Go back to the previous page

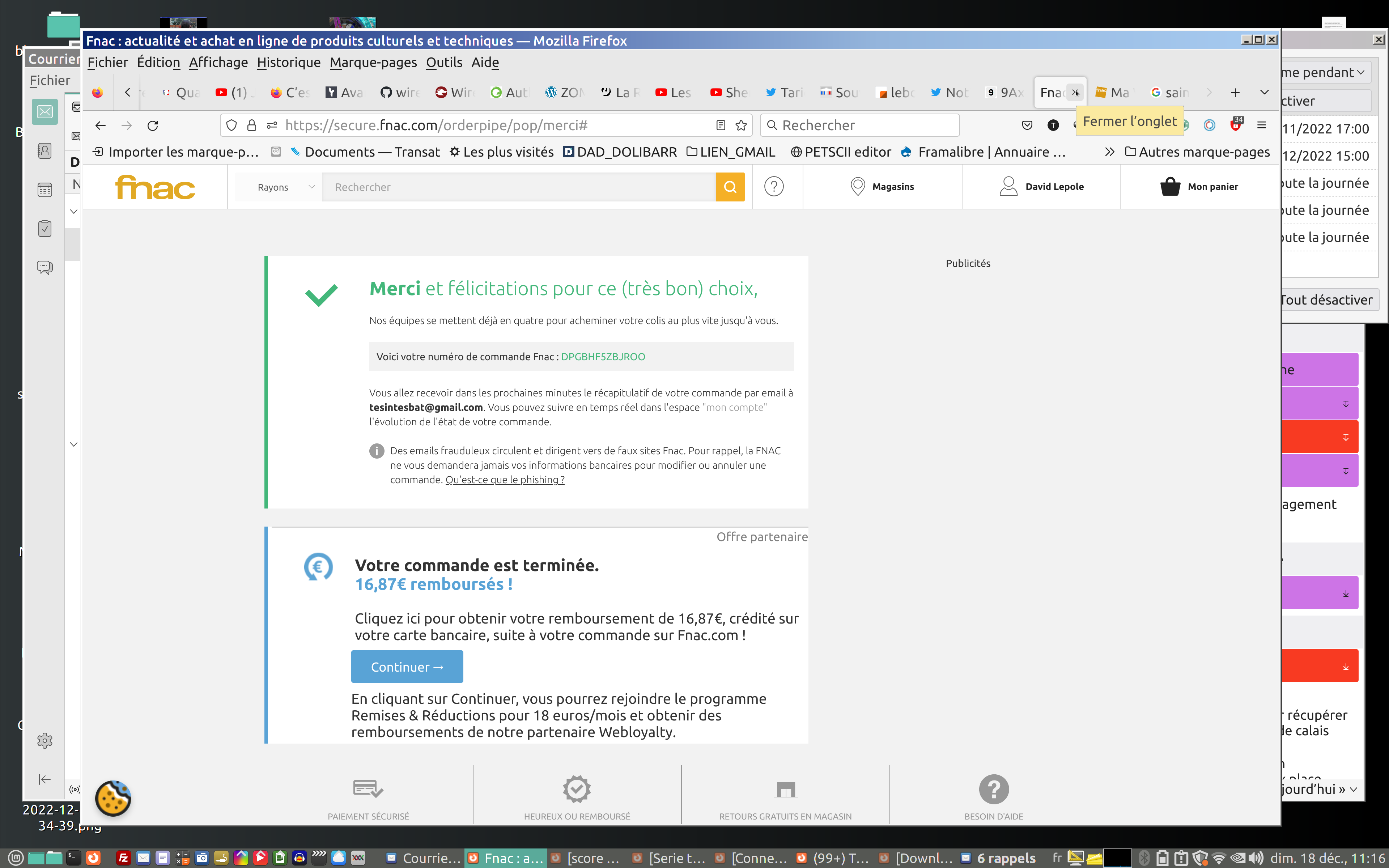[101, 125]
